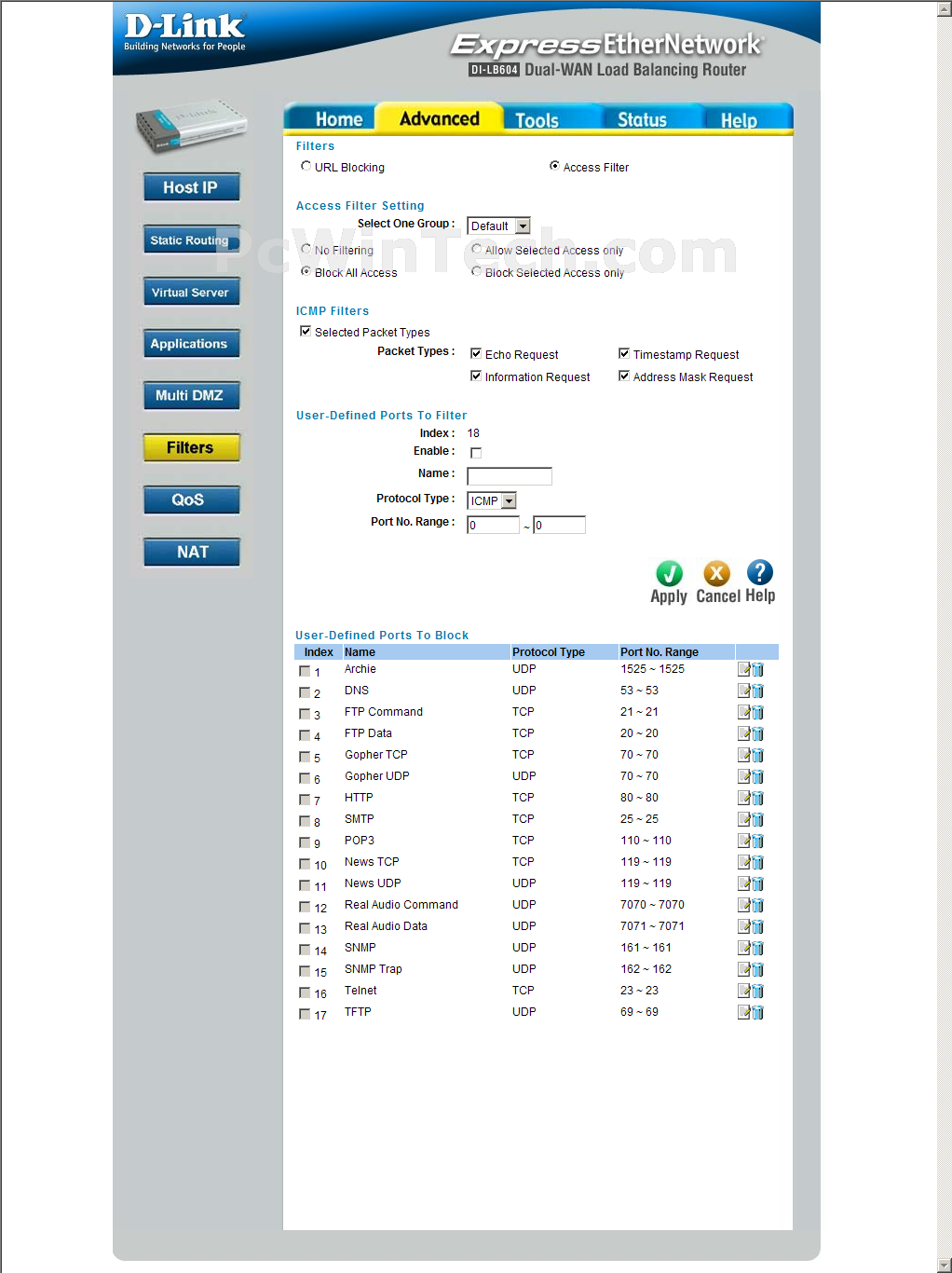Click the green Apply checkmark icon
952x1273 pixels.
pyautogui.click(x=669, y=573)
